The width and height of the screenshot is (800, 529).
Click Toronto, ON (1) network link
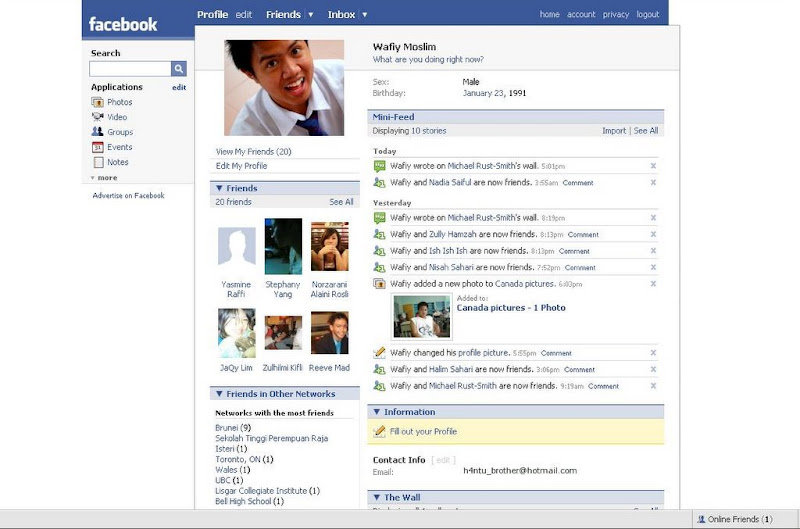(244, 459)
